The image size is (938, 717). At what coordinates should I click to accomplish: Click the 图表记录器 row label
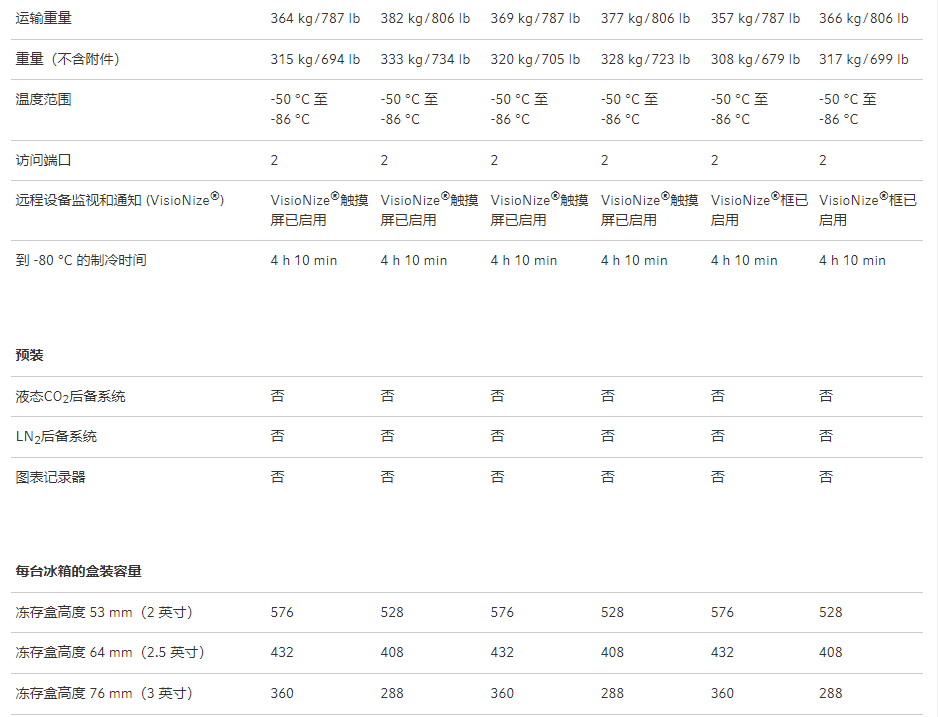(x=51, y=477)
